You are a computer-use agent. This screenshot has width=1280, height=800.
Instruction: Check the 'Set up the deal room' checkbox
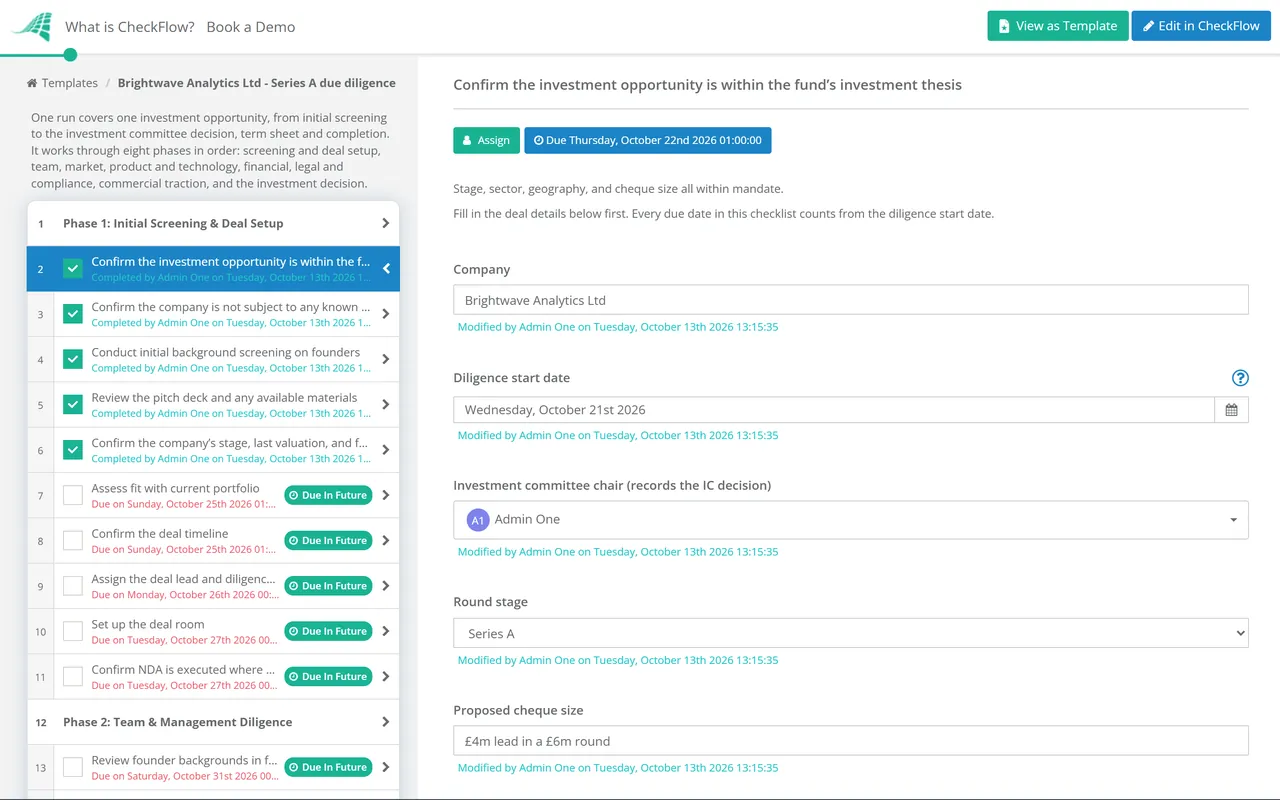[73, 631]
